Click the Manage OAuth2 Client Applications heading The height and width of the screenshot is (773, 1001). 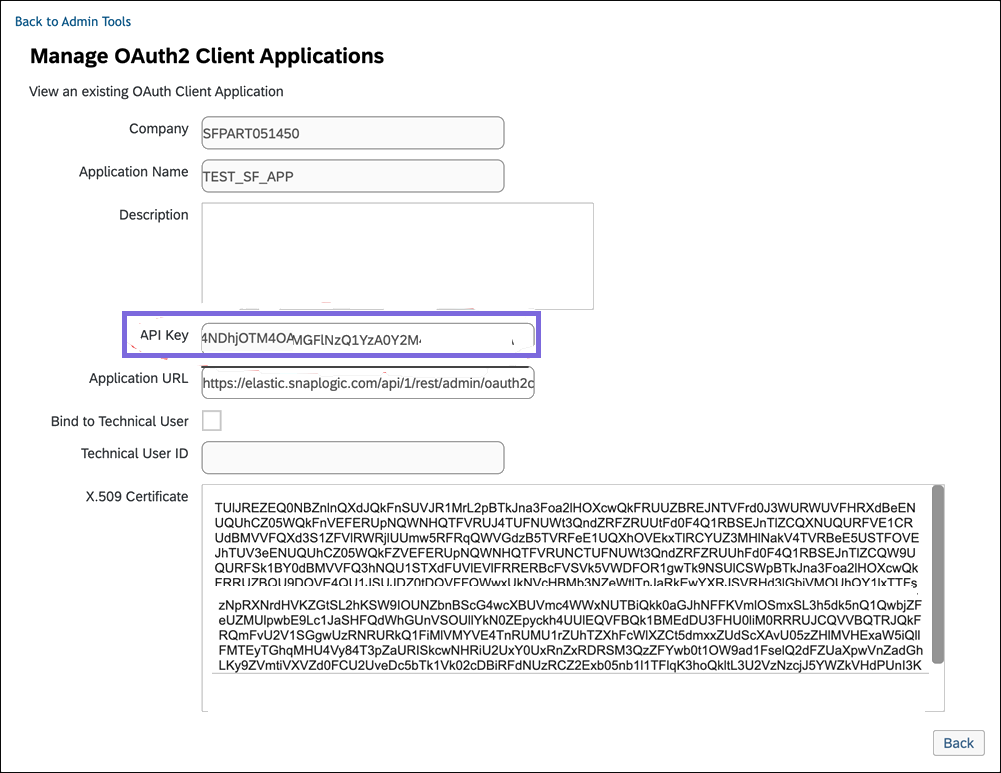[207, 56]
